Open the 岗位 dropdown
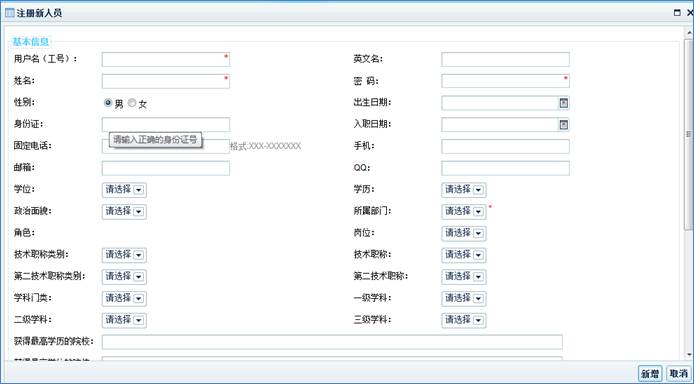The width and height of the screenshot is (694, 384). (463, 233)
